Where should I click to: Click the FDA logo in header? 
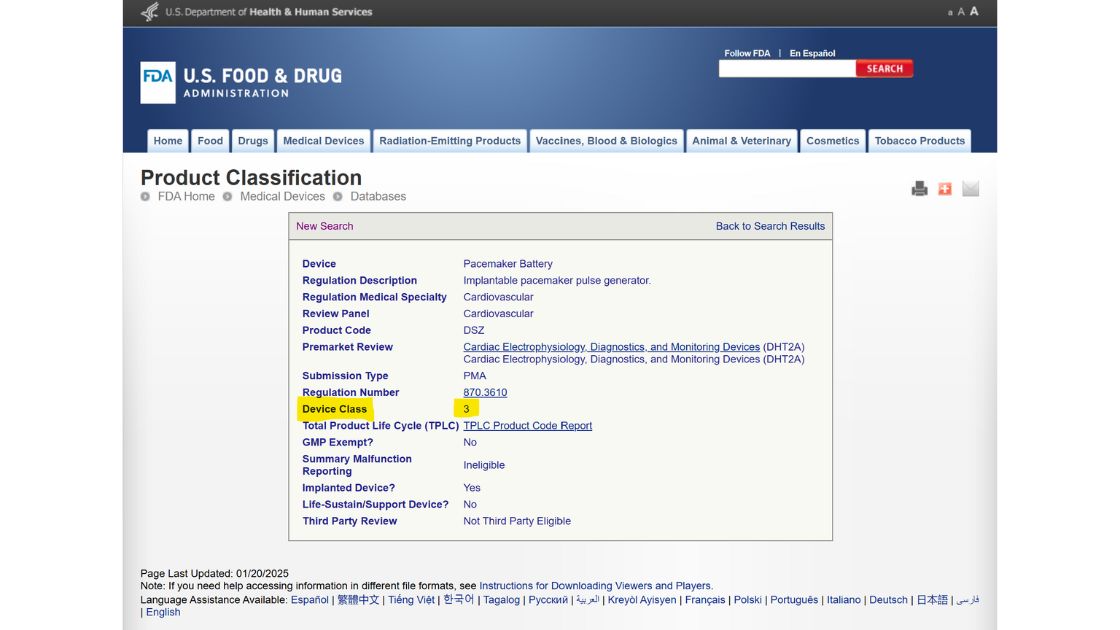pos(158,83)
